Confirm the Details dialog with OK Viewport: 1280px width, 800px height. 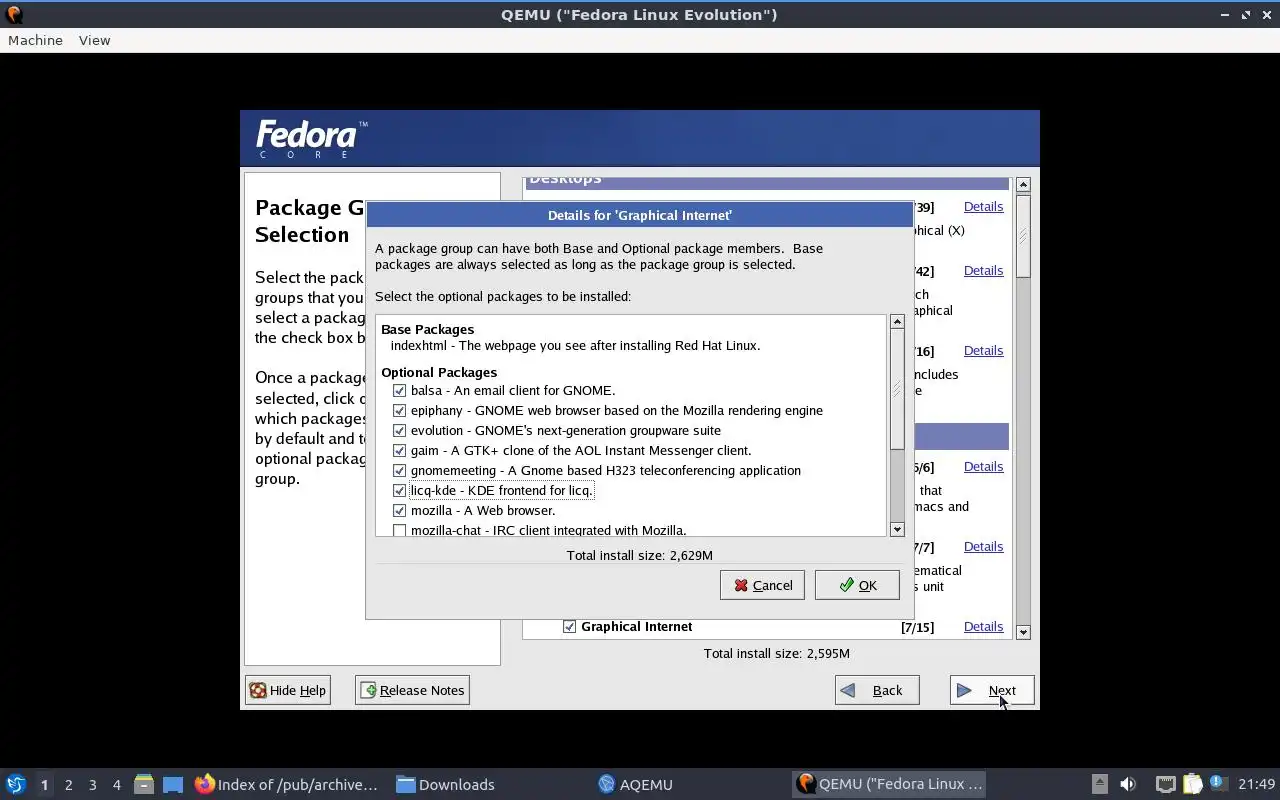tap(857, 585)
